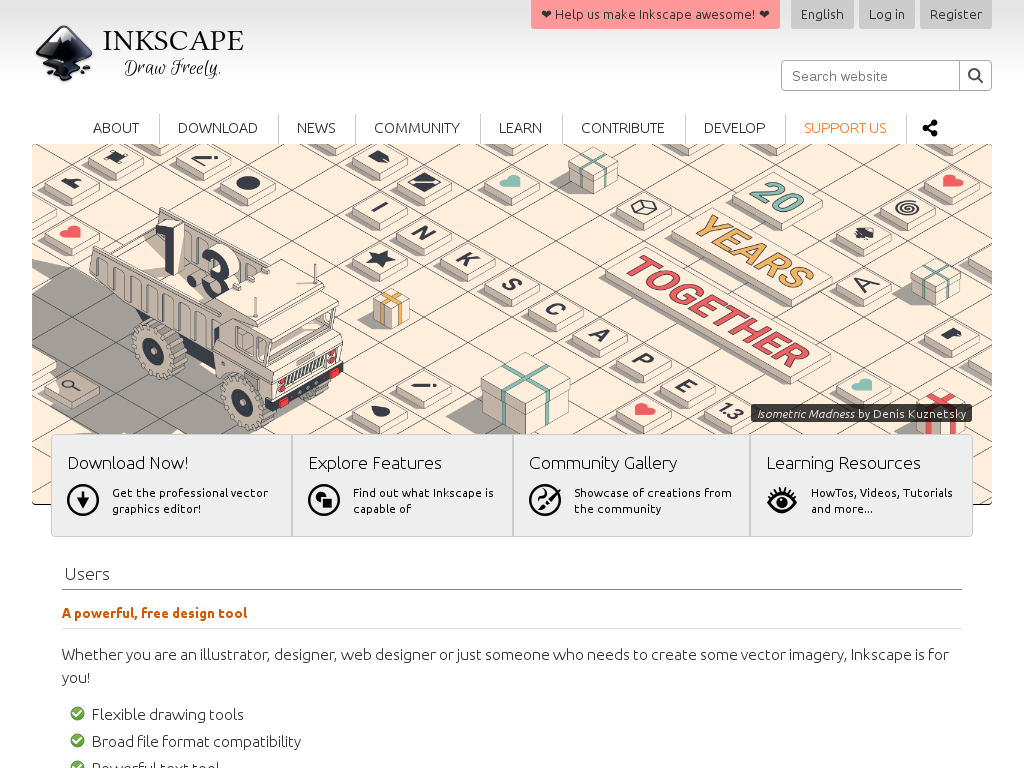Click the 'Users' section heading

point(87,574)
